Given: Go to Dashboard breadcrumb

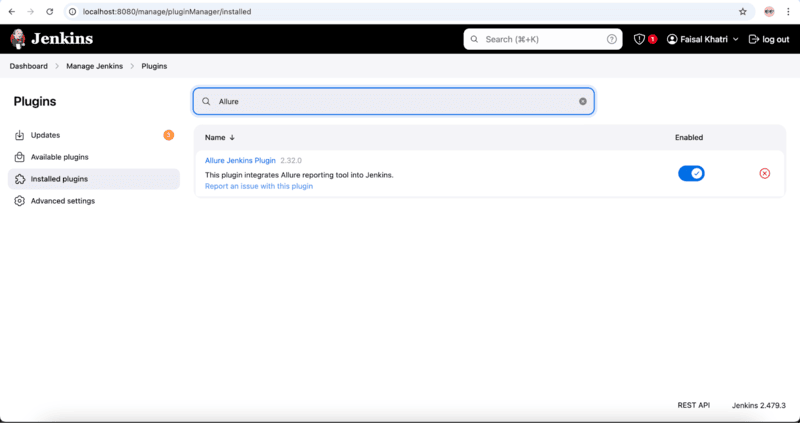Looking at the screenshot, I should (x=29, y=66).
